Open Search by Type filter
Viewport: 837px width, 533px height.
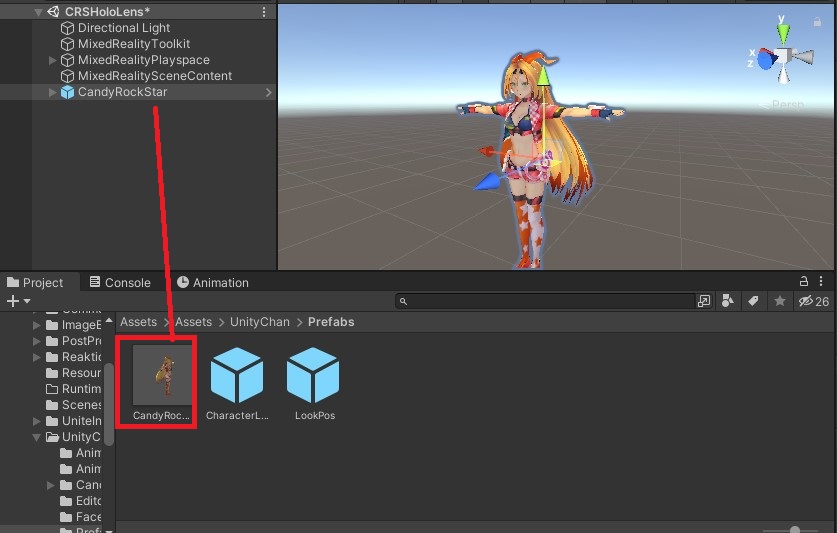click(728, 301)
